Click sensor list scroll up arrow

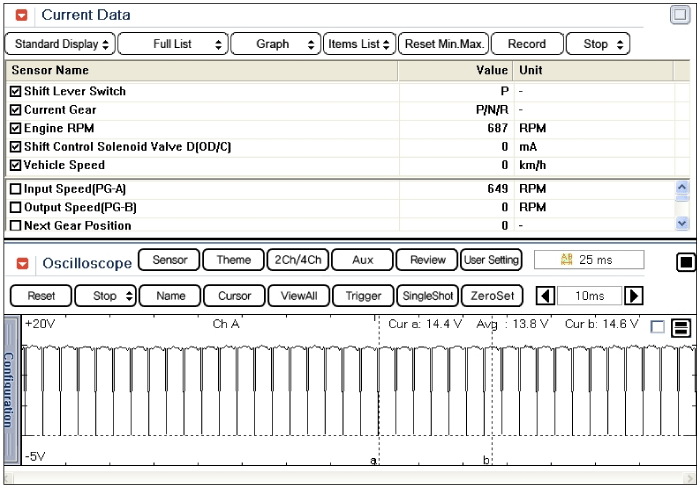682,187
